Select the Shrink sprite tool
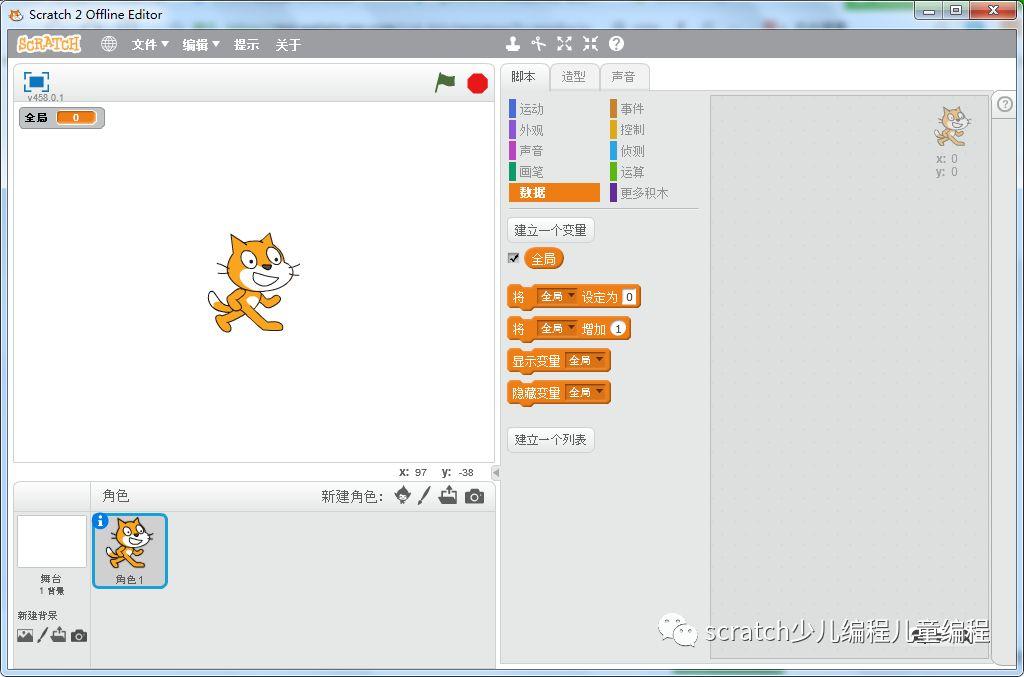Image resolution: width=1024 pixels, height=677 pixels. coord(590,44)
